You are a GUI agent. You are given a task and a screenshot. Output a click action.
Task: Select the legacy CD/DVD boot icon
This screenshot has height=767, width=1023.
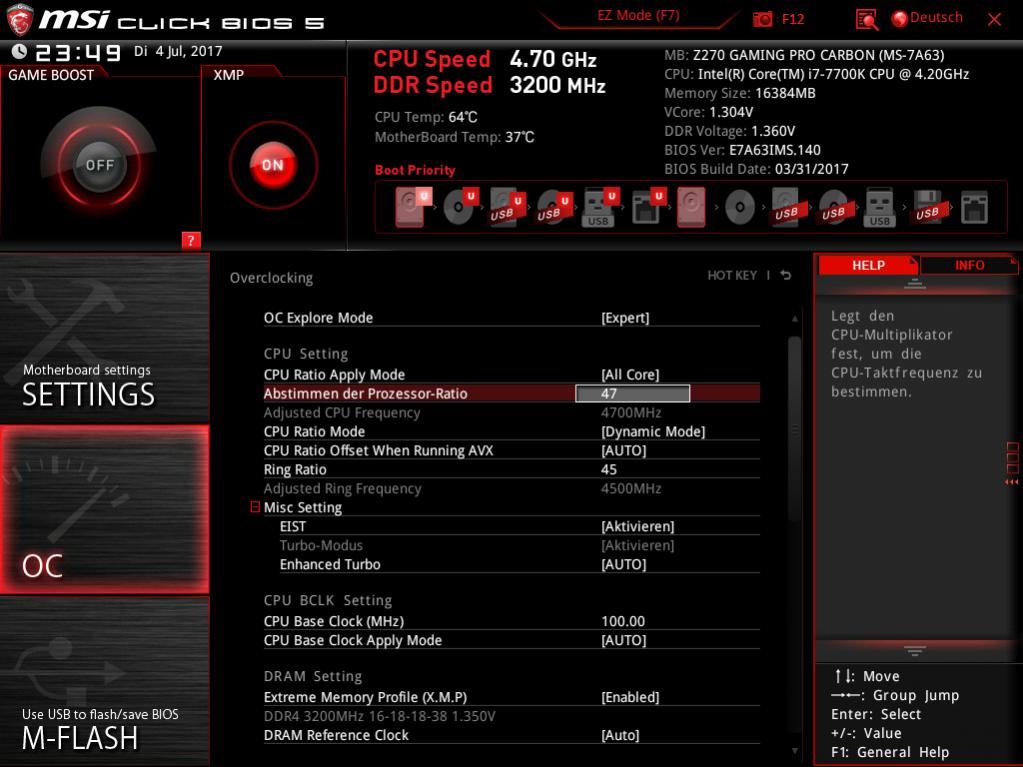740,207
